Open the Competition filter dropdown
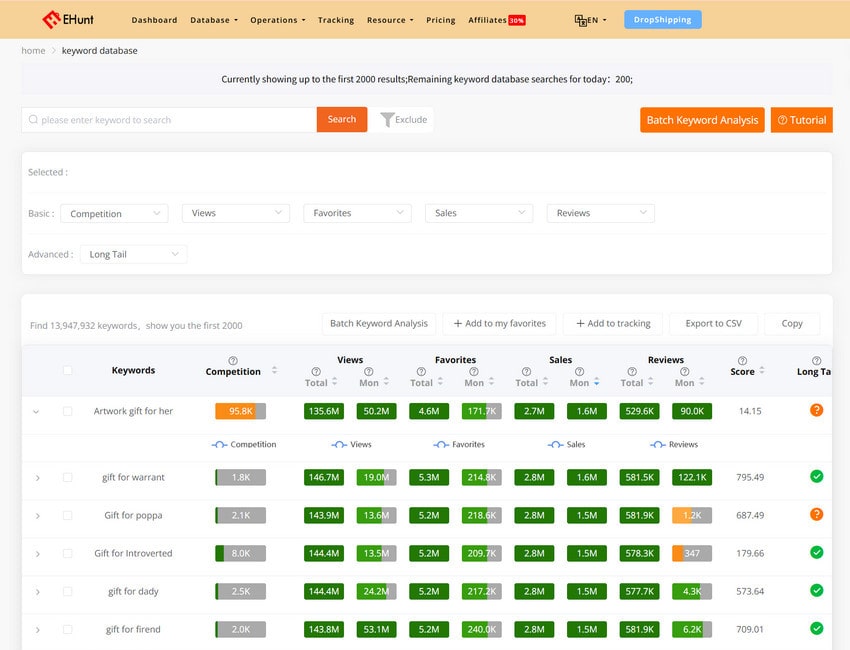Viewport: 850px width, 650px height. [113, 213]
